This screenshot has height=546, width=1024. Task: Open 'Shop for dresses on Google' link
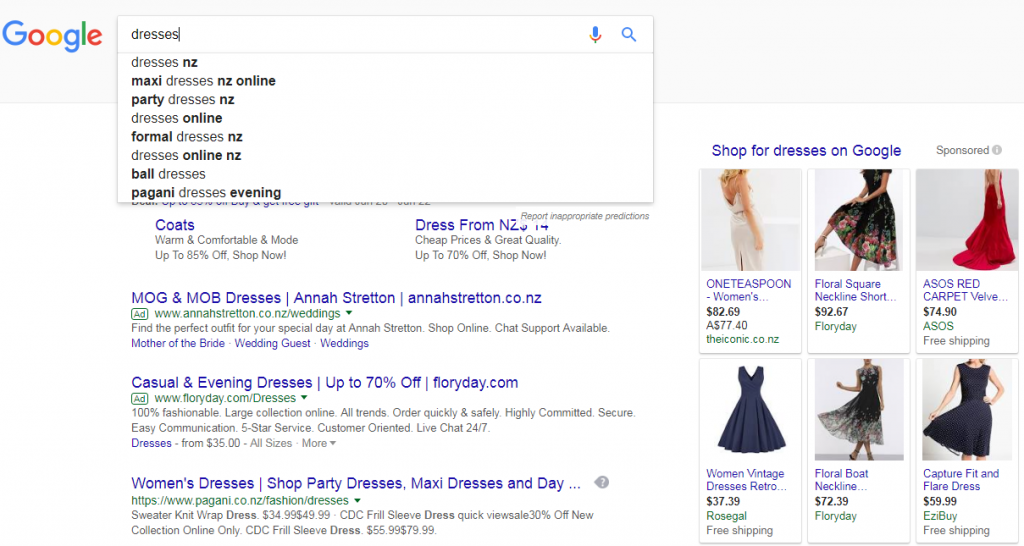pos(806,151)
